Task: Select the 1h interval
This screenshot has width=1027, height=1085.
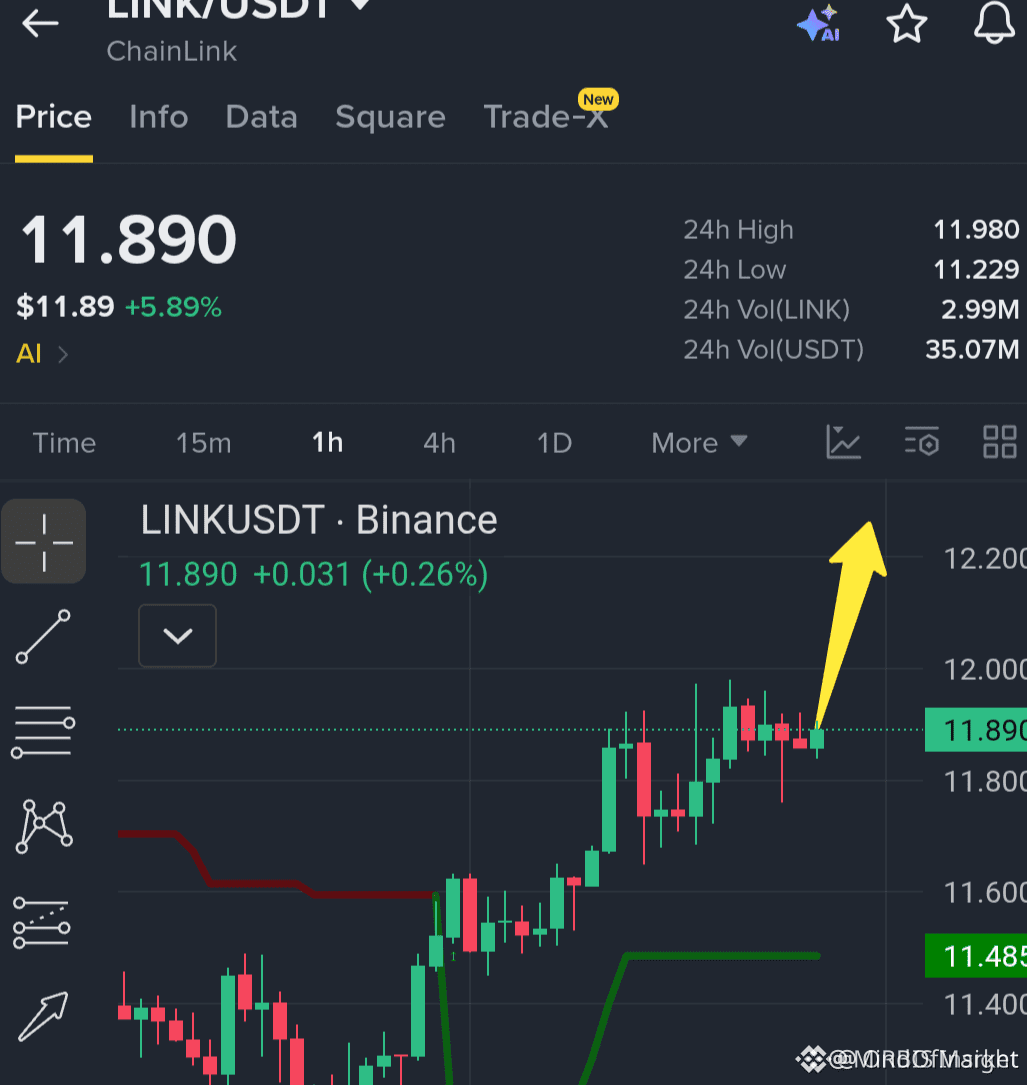Action: coord(327,443)
